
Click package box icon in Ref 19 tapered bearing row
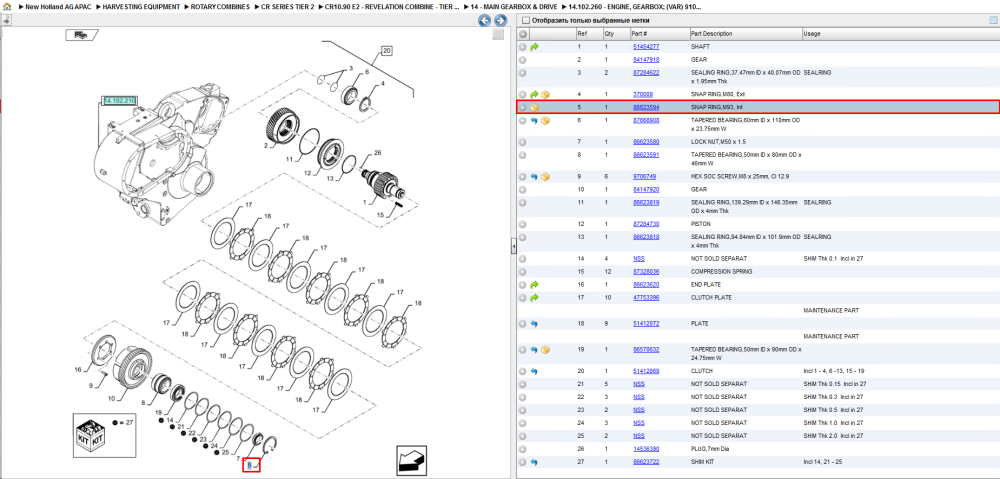[545, 350]
